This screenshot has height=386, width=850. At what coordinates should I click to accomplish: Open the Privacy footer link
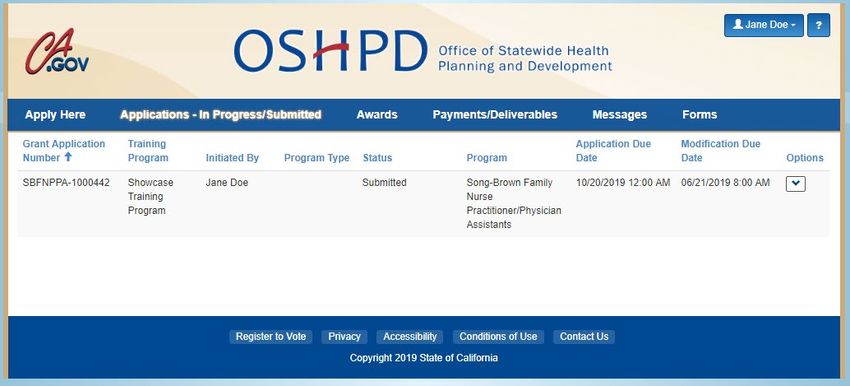coord(344,337)
